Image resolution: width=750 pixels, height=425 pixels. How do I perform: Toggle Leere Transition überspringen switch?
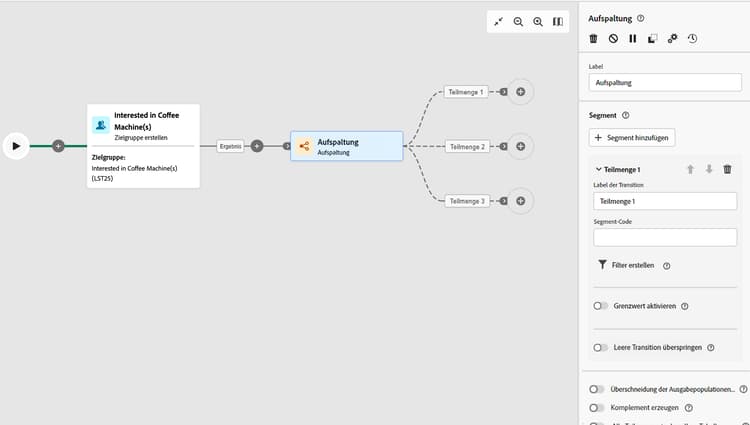600,347
